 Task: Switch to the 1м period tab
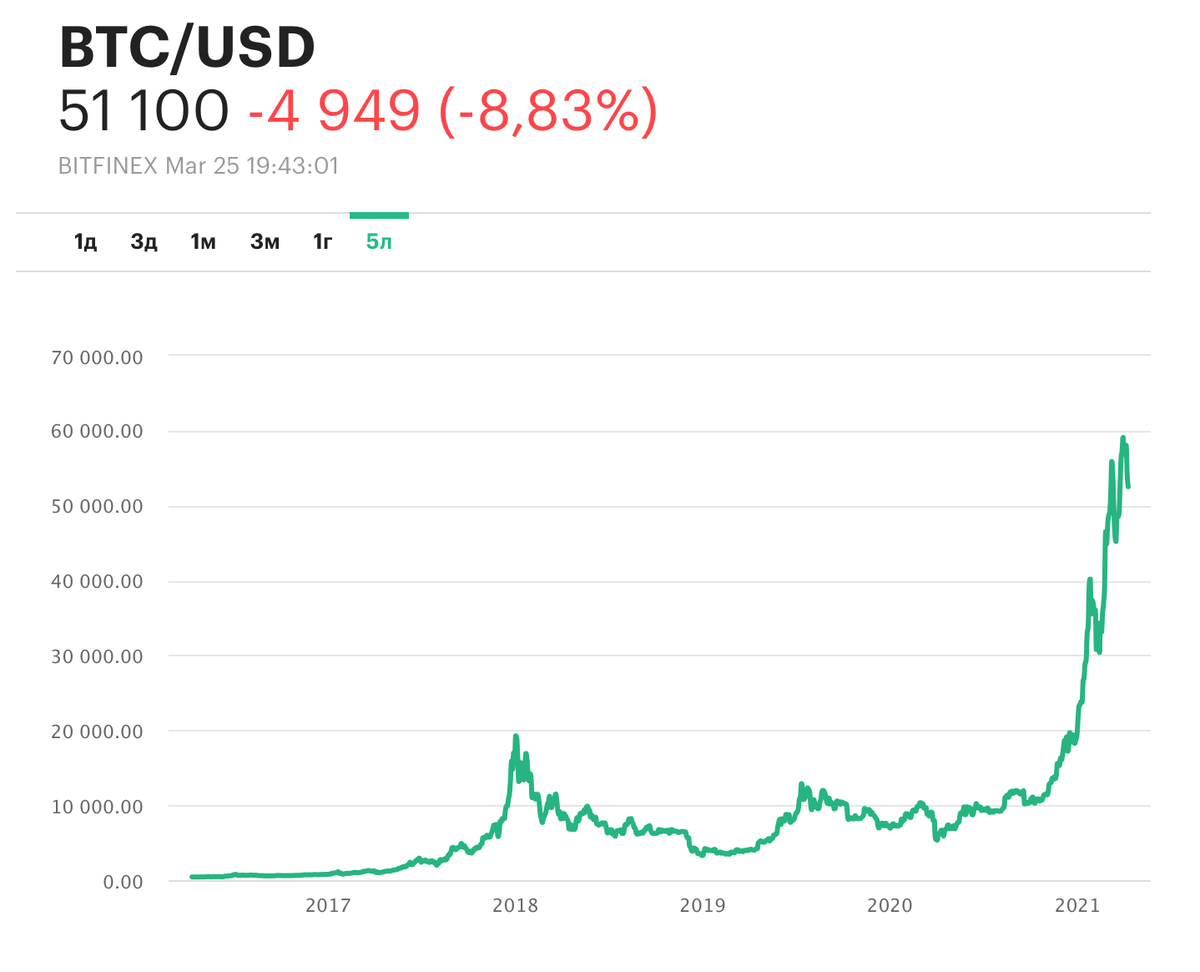(x=203, y=242)
